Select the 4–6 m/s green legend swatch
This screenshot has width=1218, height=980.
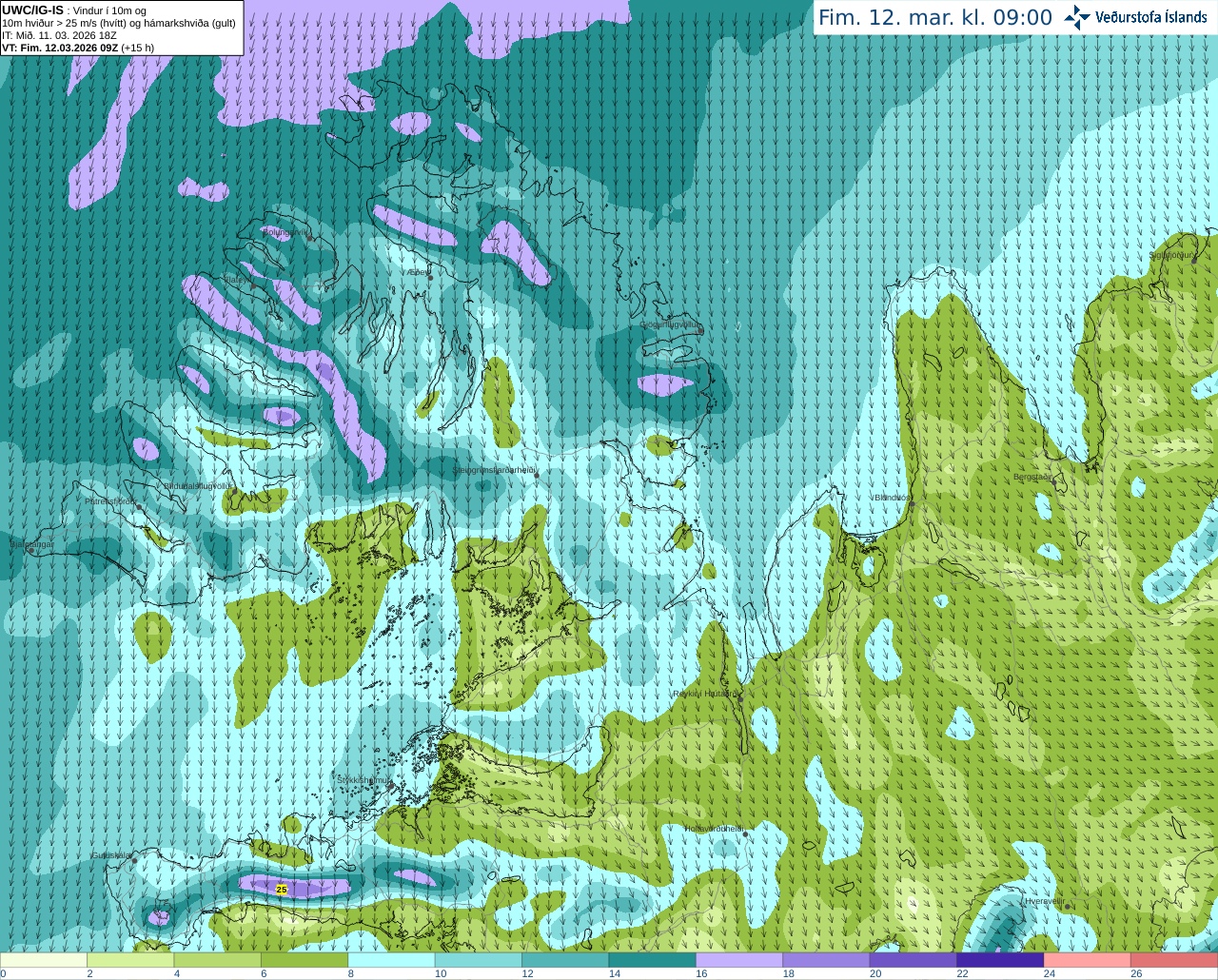point(218,960)
